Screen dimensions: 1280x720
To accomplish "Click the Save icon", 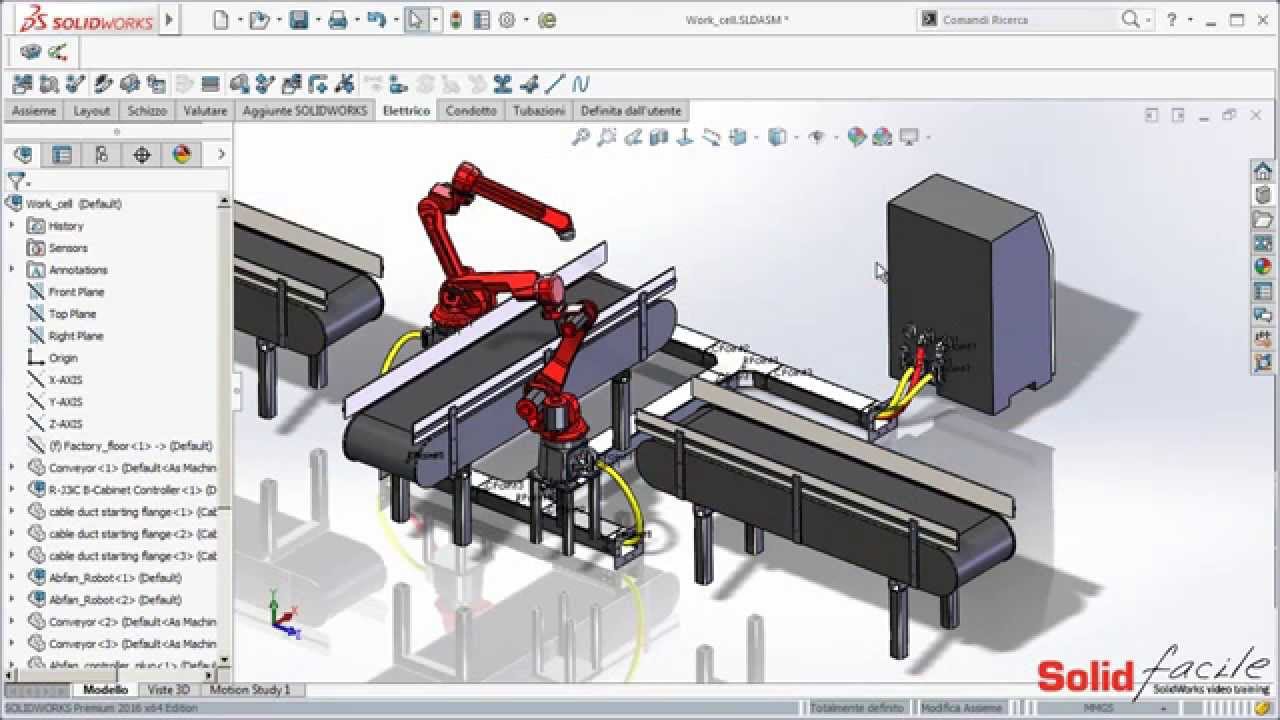I will coord(298,19).
